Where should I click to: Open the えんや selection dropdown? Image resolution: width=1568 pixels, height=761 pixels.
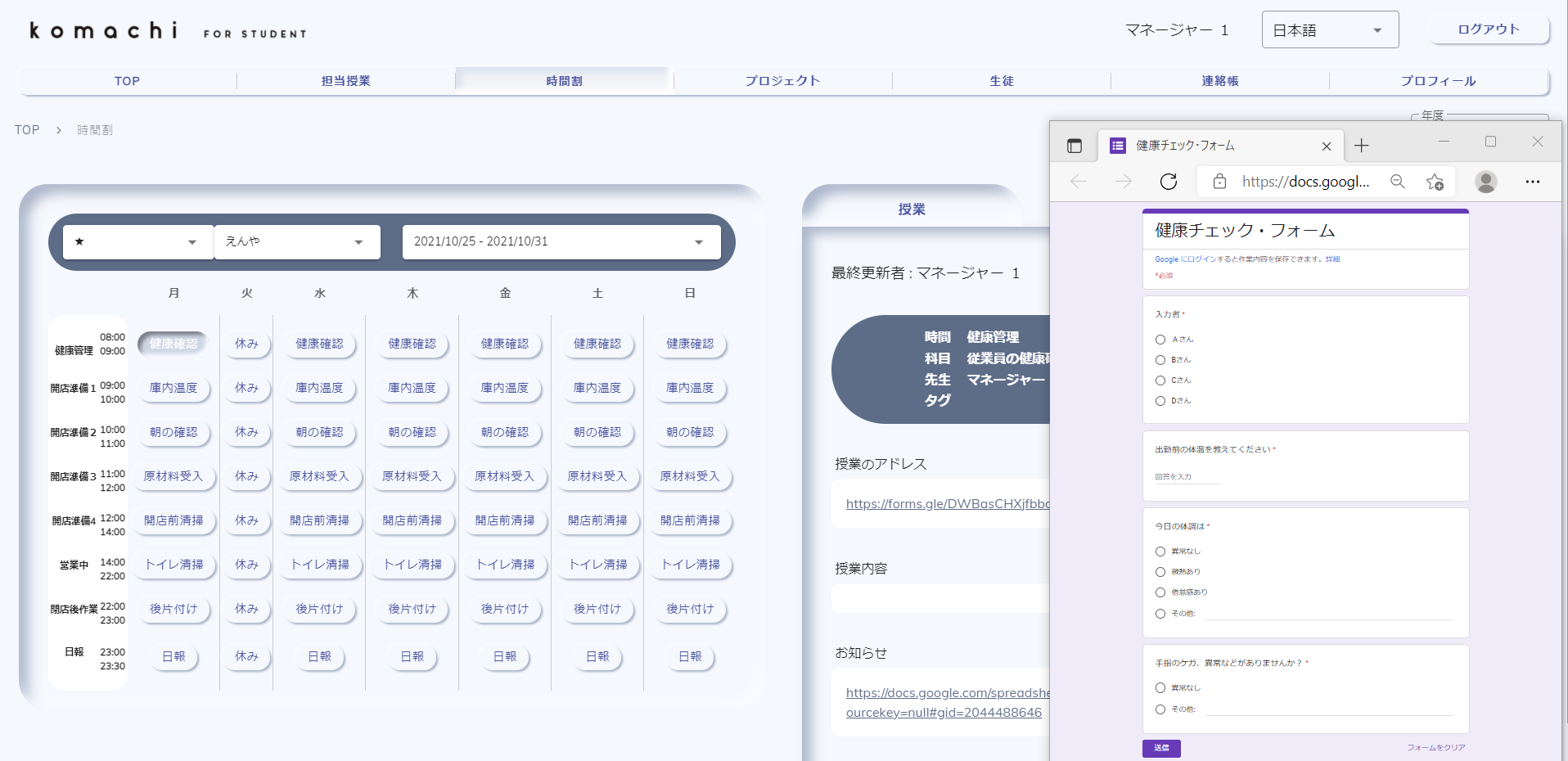pyautogui.click(x=297, y=242)
